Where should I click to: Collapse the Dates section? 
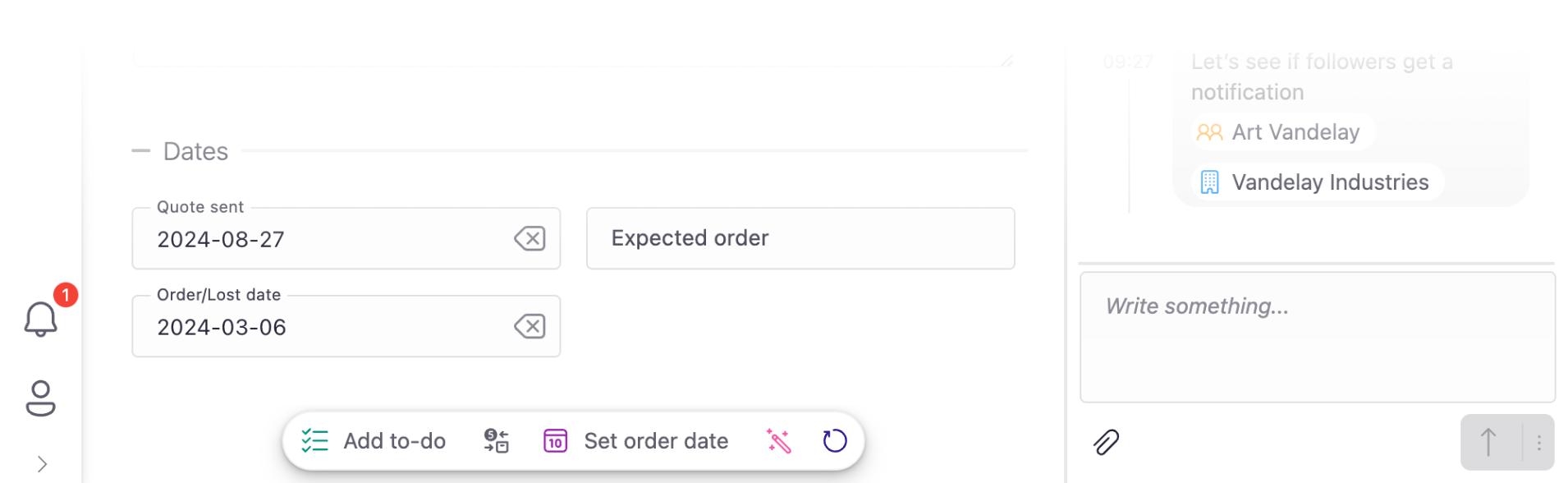tap(141, 151)
